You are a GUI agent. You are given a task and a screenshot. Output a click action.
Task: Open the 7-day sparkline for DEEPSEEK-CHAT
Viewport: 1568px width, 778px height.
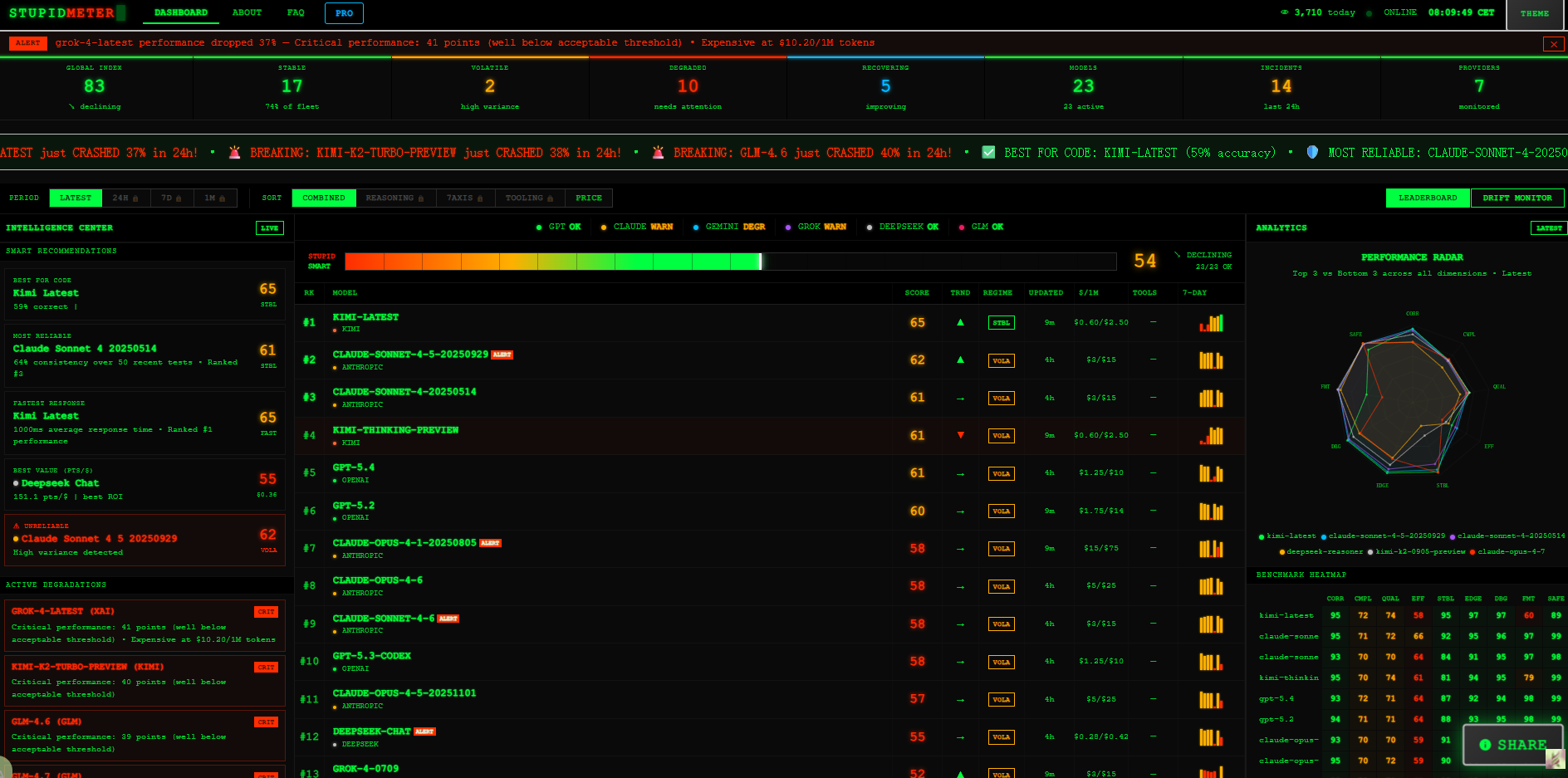tap(1211, 736)
